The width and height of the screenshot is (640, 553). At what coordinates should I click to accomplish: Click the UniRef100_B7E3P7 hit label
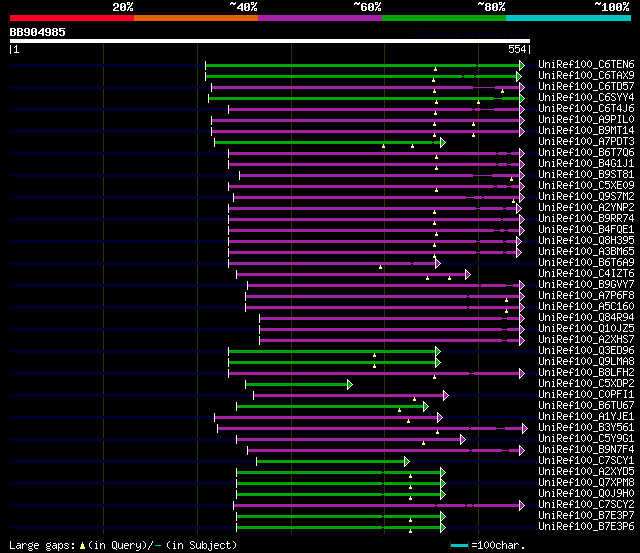(x=586, y=516)
